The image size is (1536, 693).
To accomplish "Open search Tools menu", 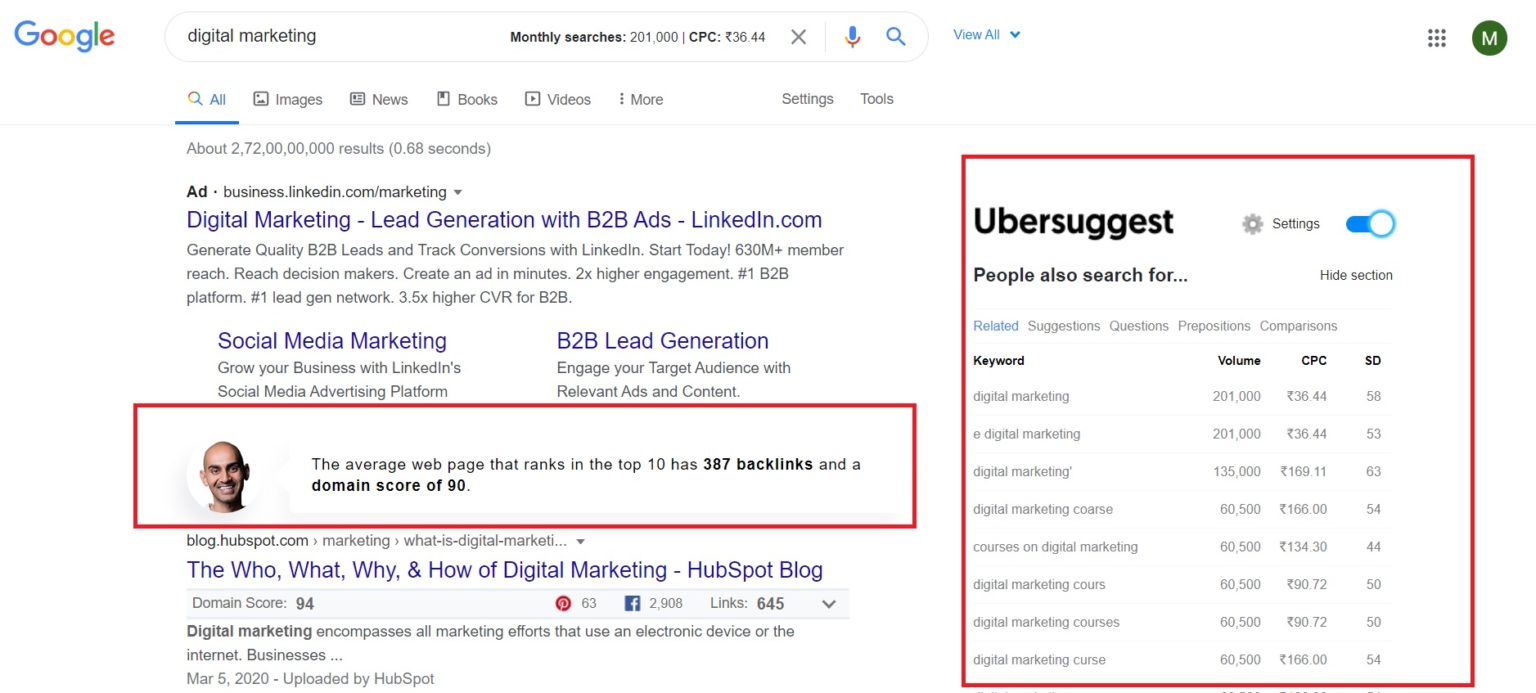I will [877, 98].
